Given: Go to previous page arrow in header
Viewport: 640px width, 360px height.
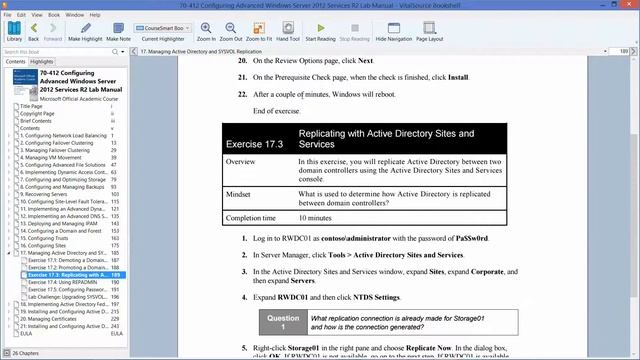Looking at the screenshot, I should click(134, 51).
